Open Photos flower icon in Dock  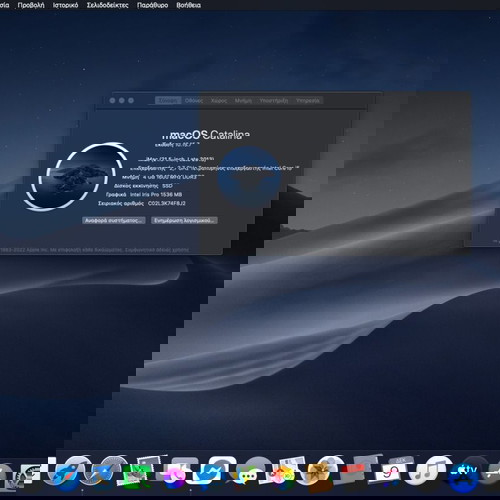282,475
